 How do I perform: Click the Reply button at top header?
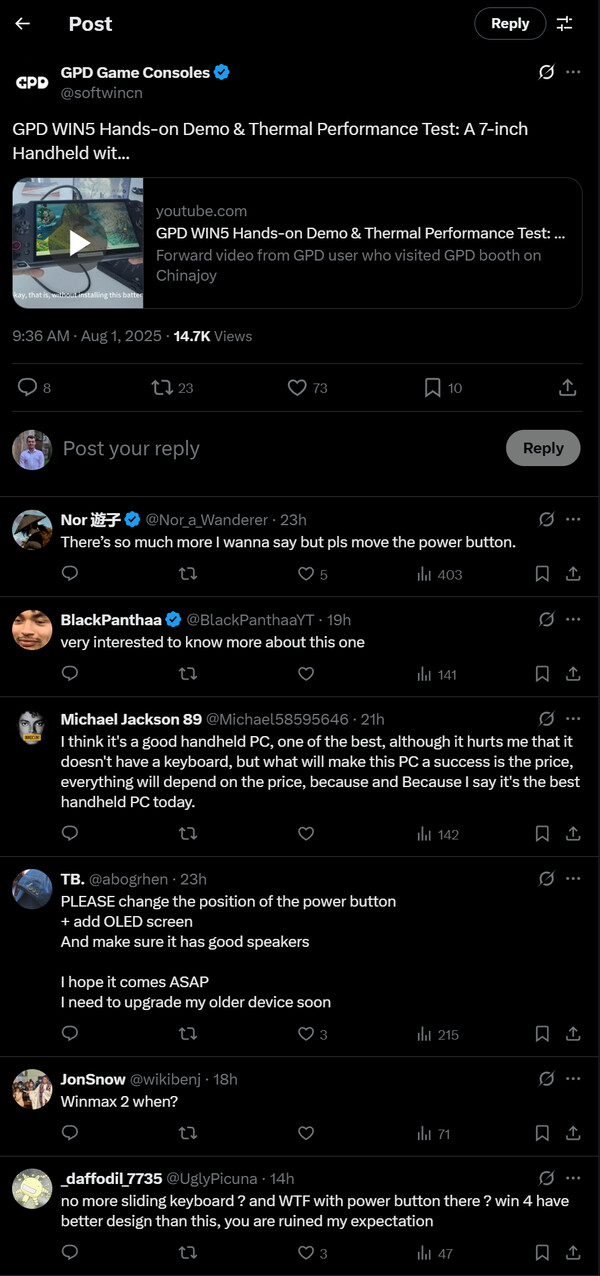510,23
